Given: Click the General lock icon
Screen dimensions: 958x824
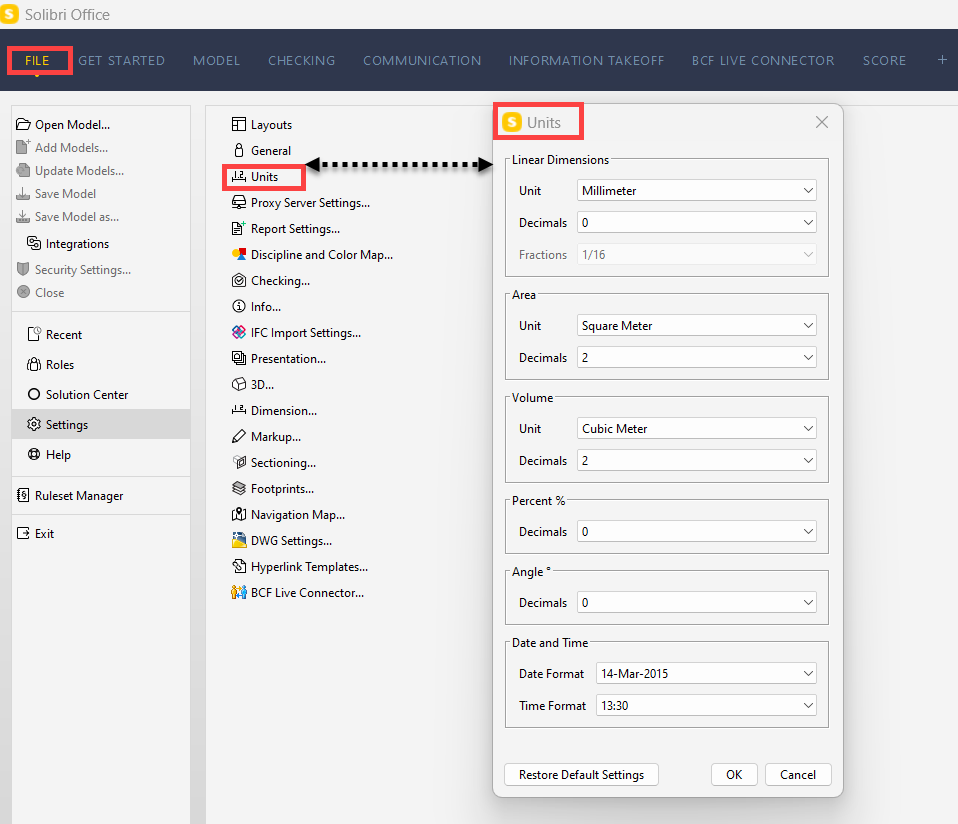Looking at the screenshot, I should (238, 150).
